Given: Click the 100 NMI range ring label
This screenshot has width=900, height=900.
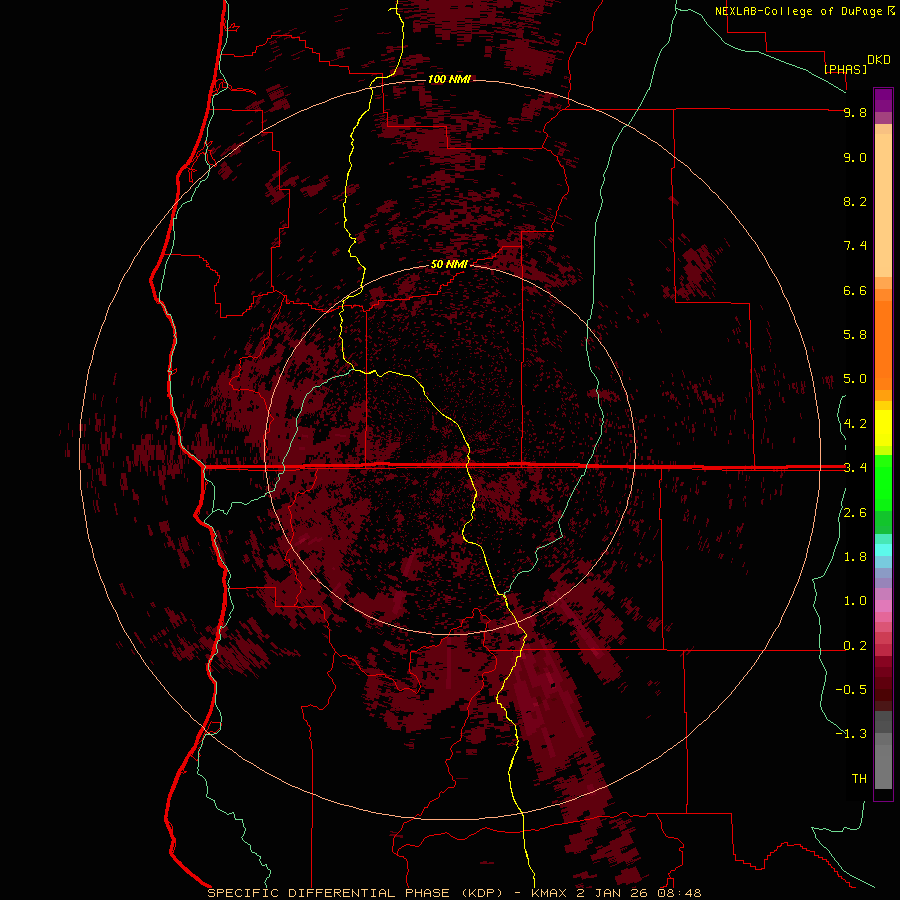Looking at the screenshot, I should (x=449, y=79).
